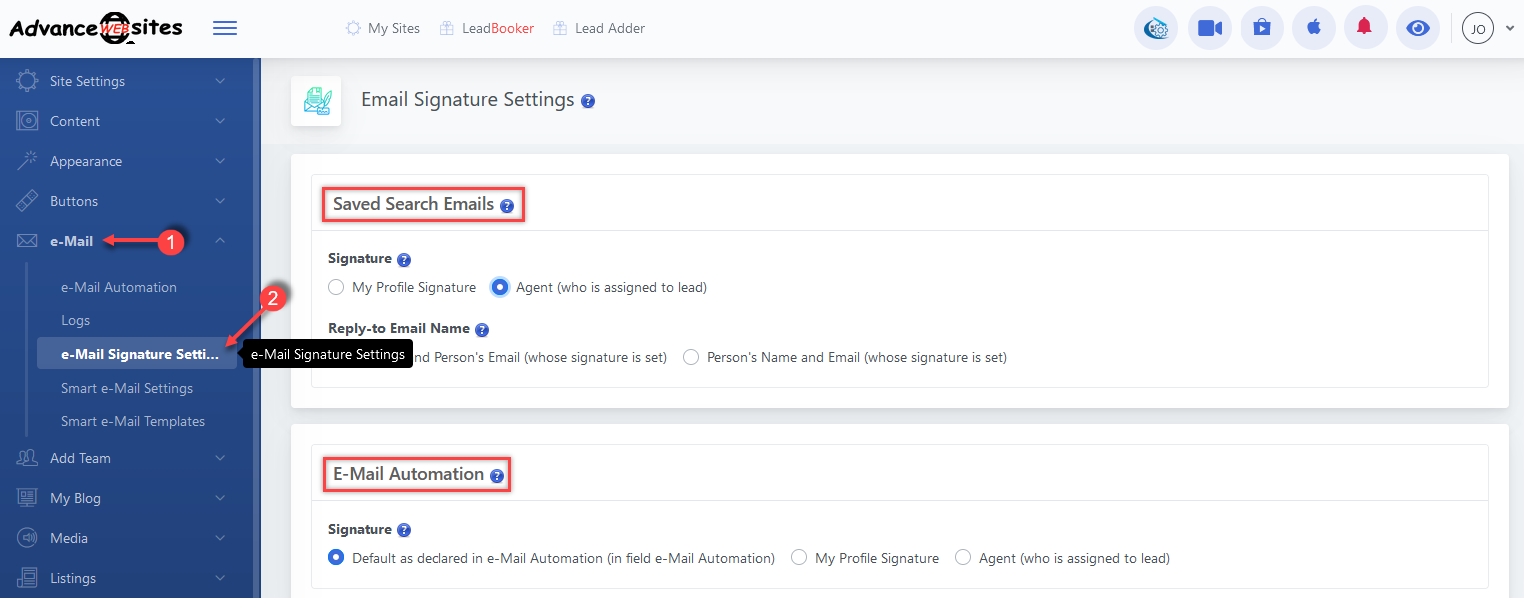Select Default as declared in e-Mail Automation
This screenshot has width=1524, height=598.
point(336,558)
